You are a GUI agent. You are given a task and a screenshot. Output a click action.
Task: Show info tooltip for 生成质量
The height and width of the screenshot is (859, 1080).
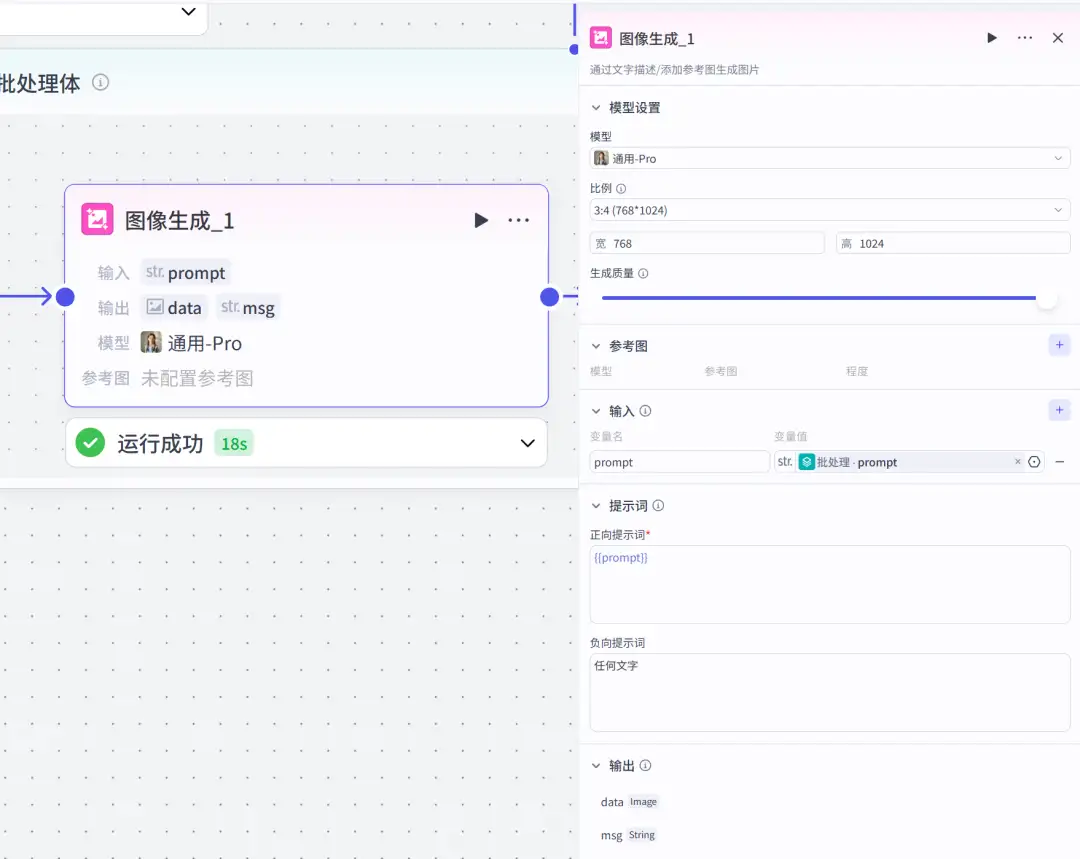(x=643, y=273)
